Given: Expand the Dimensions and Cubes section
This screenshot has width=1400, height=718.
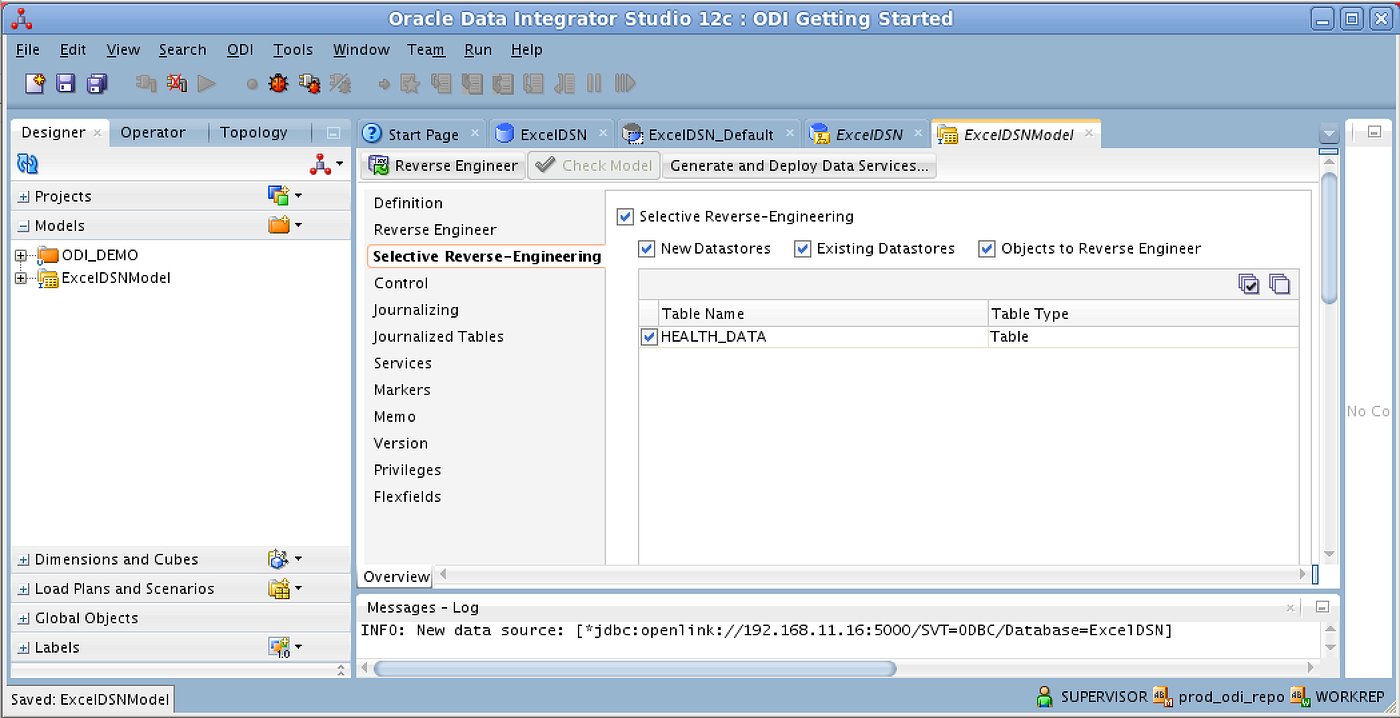Looking at the screenshot, I should coord(21,559).
